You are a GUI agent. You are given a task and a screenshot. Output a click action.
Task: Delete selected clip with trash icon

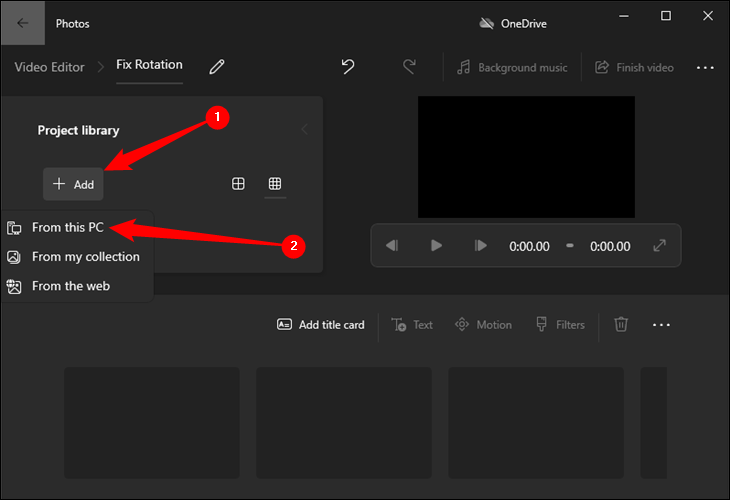[621, 325]
